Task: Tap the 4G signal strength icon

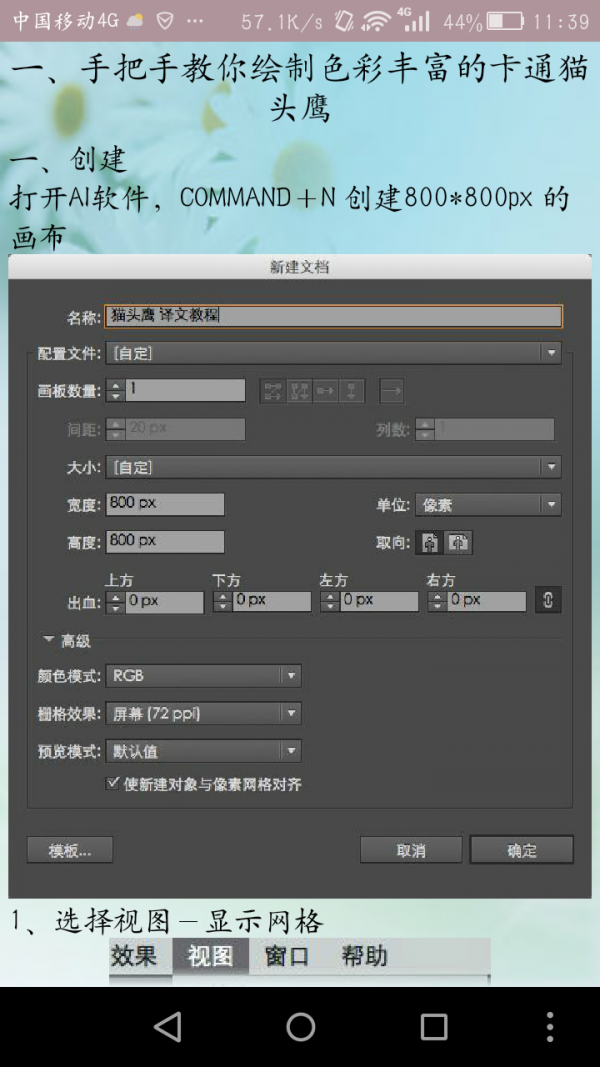Action: pyautogui.click(x=415, y=20)
